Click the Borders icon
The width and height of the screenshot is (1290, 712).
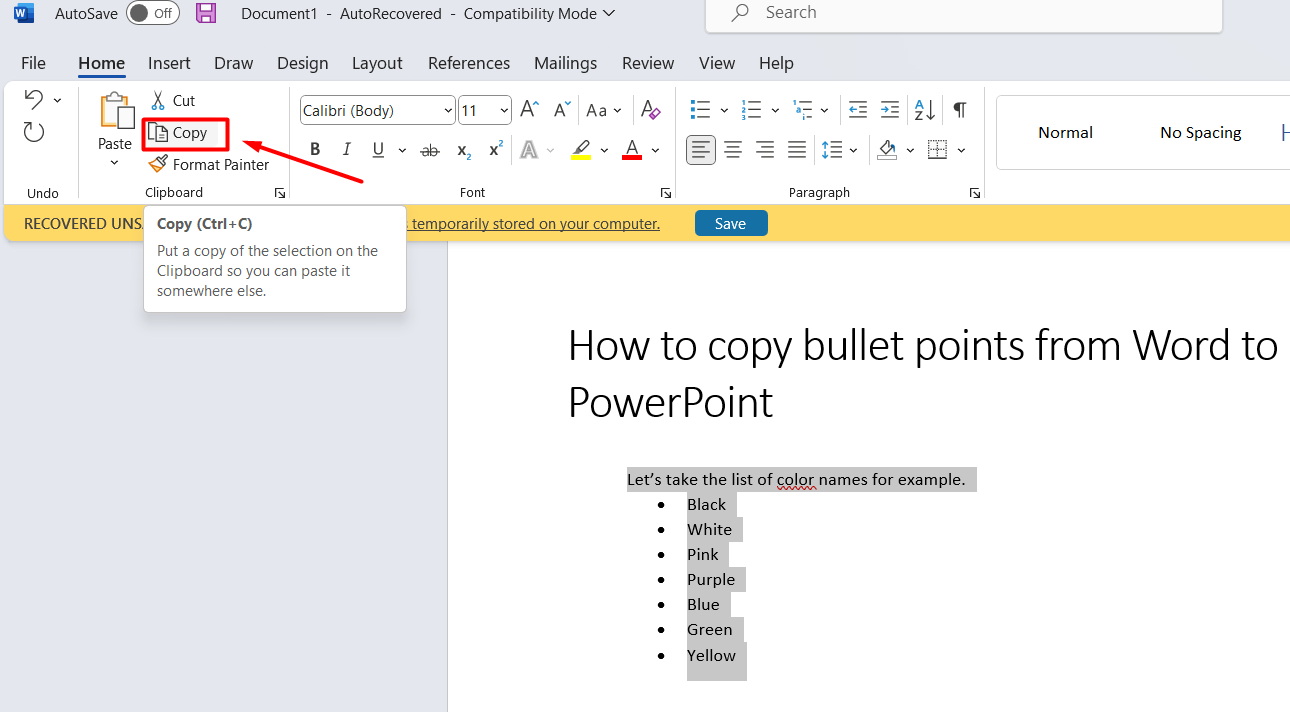(937, 150)
